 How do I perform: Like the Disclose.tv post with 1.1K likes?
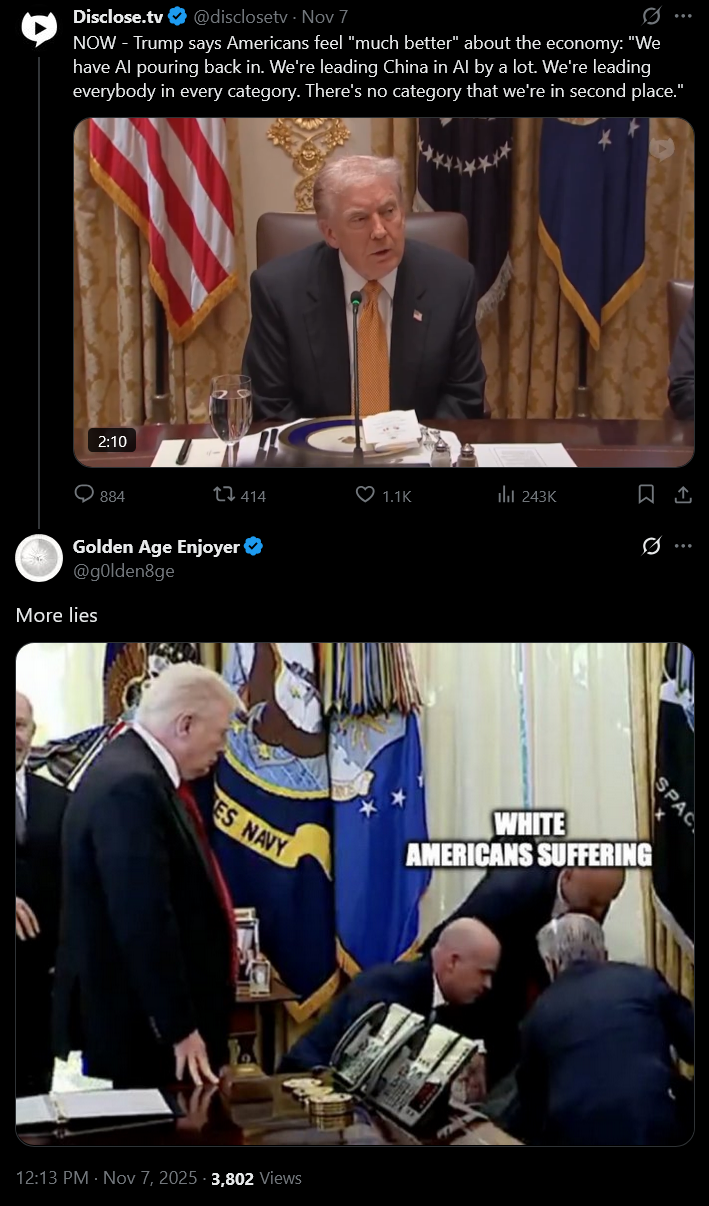pyautogui.click(x=384, y=495)
